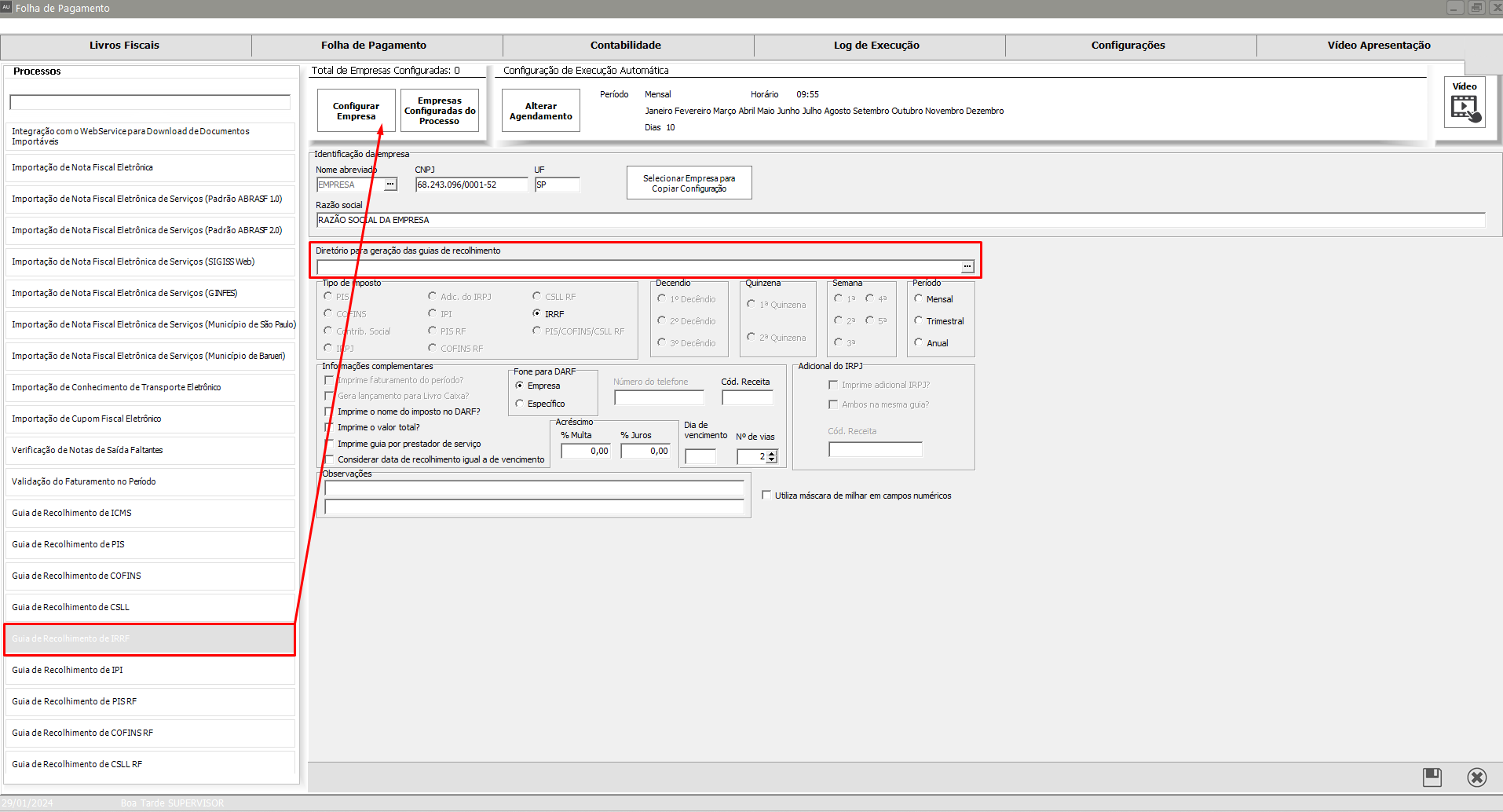Open the Contabilidade tab
1503x812 pixels.
click(626, 46)
